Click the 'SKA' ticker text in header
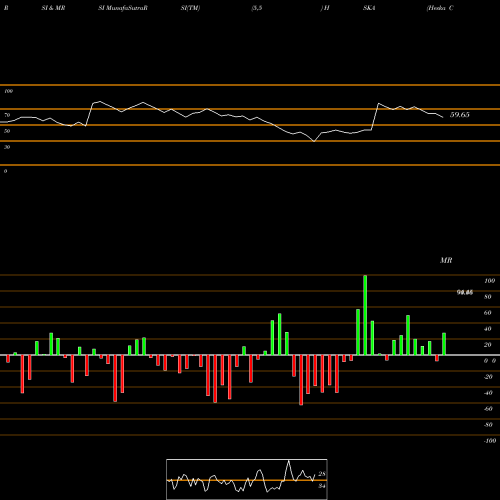Image resolution: width=500 pixels, height=500 pixels. pos(369,8)
